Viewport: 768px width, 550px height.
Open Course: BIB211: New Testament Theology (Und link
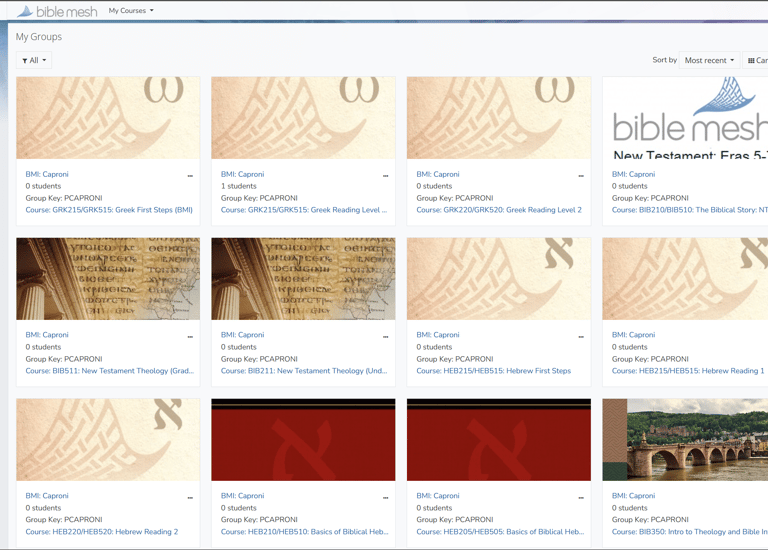[x=304, y=371]
